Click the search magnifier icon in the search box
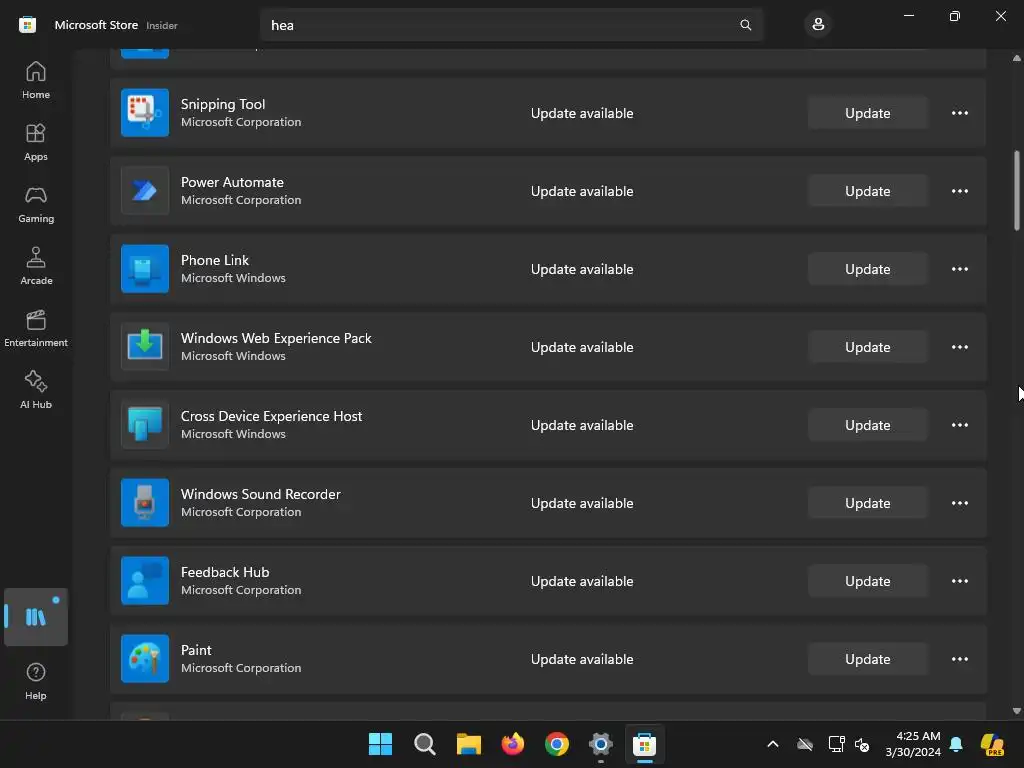This screenshot has height=768, width=1024. [x=745, y=25]
